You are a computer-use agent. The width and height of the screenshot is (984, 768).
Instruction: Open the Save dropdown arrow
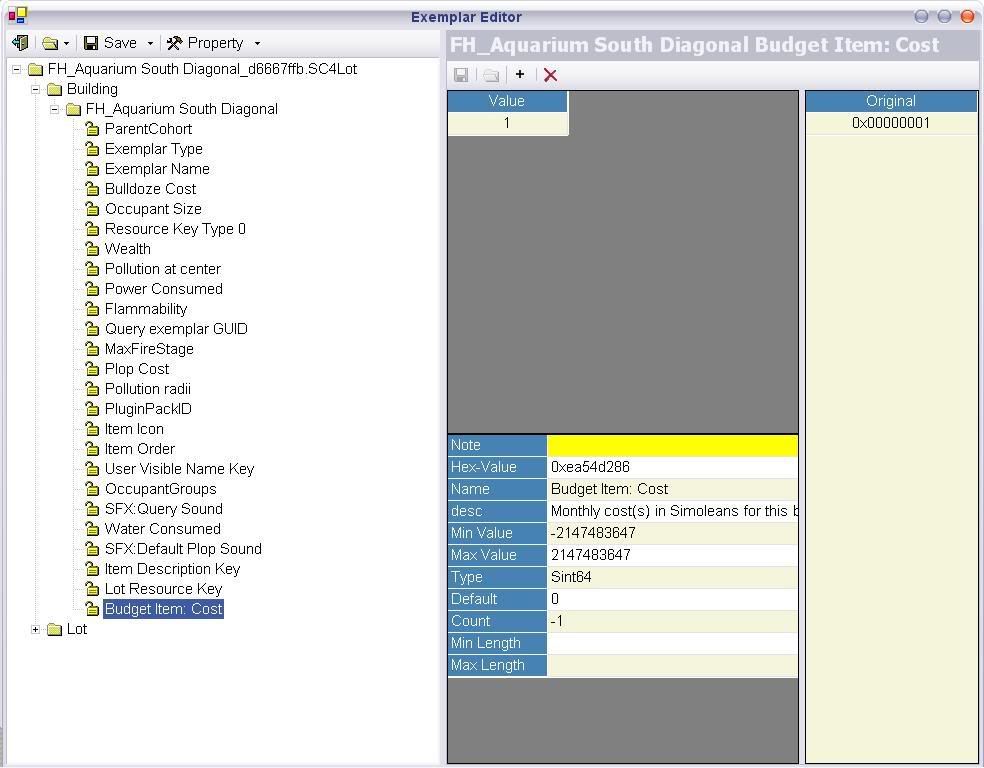[x=150, y=44]
